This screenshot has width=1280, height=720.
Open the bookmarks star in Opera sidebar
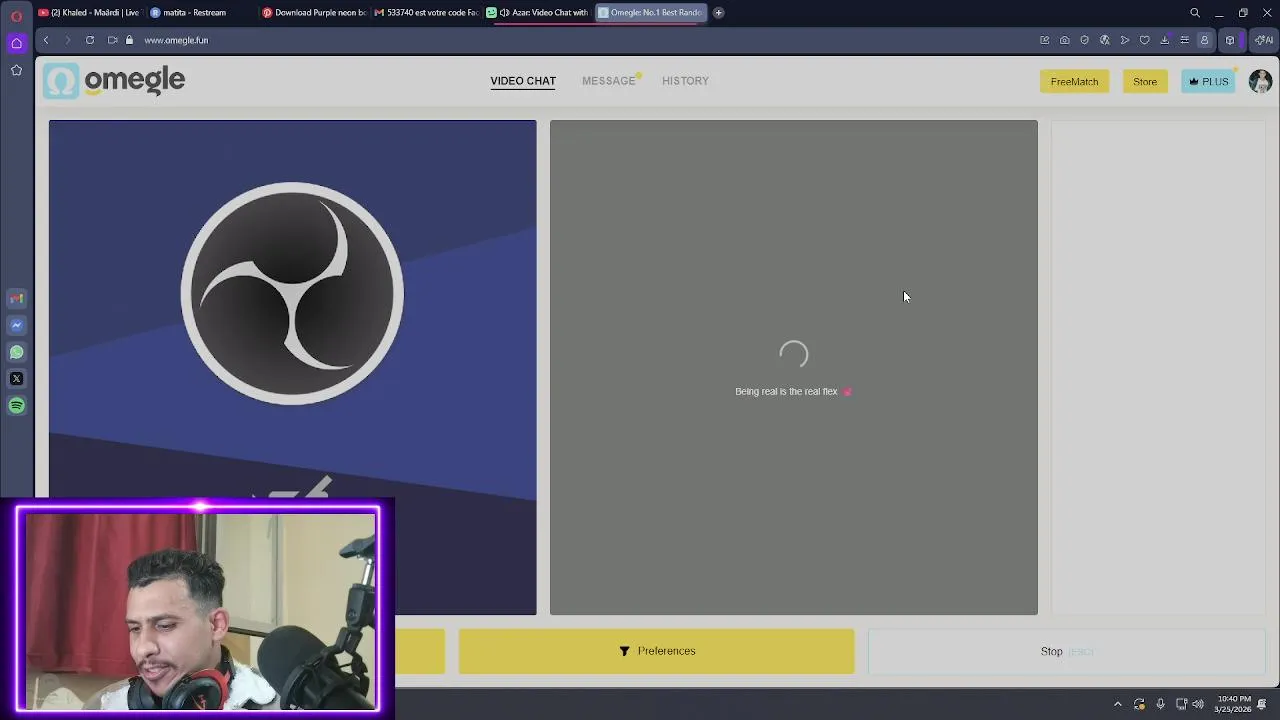pyautogui.click(x=16, y=70)
